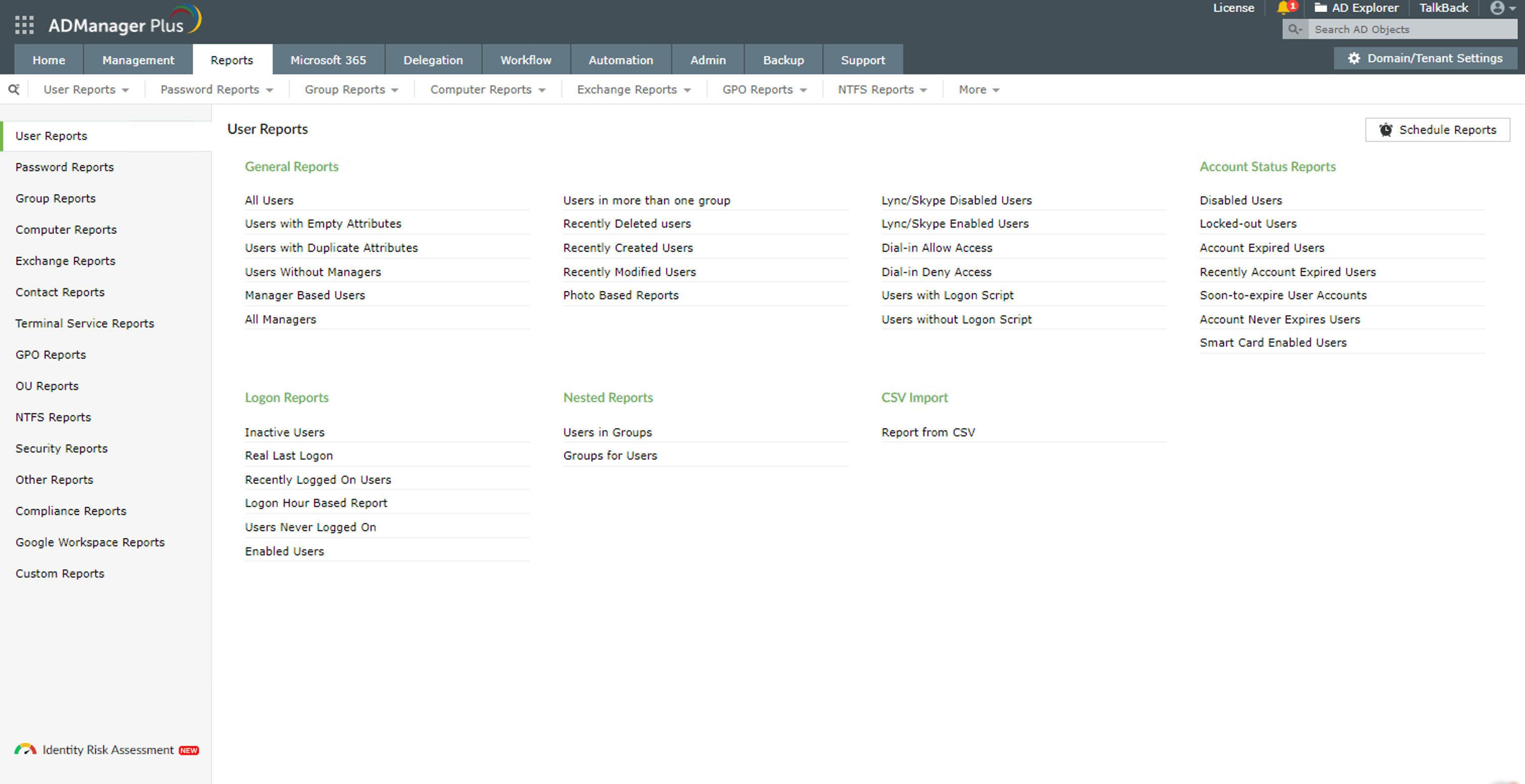Expand User Reports dropdown
The width and height of the screenshot is (1525, 784).
(x=86, y=89)
